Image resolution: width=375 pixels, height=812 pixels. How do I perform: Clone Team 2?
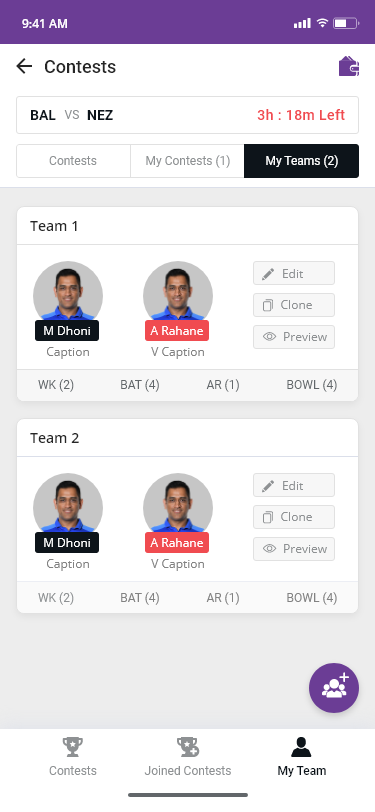coord(294,517)
